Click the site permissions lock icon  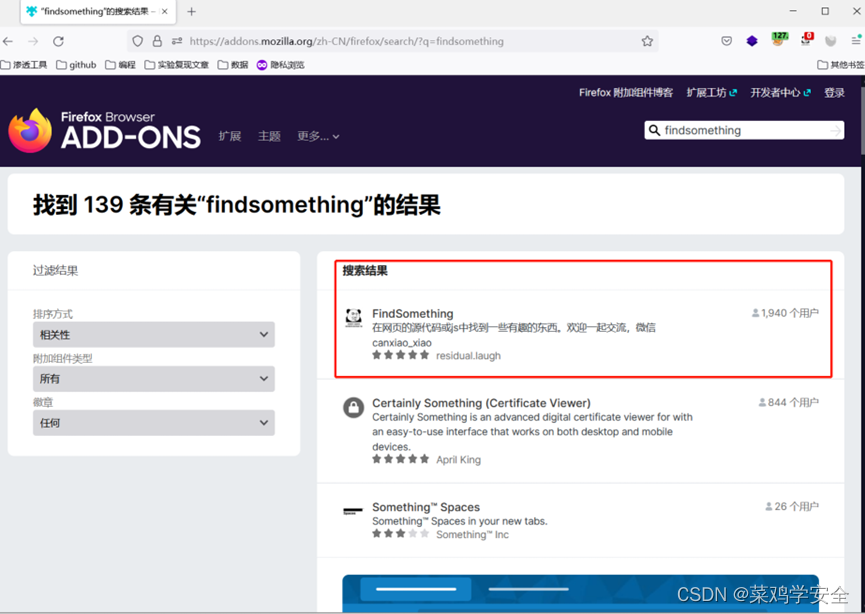click(x=157, y=41)
